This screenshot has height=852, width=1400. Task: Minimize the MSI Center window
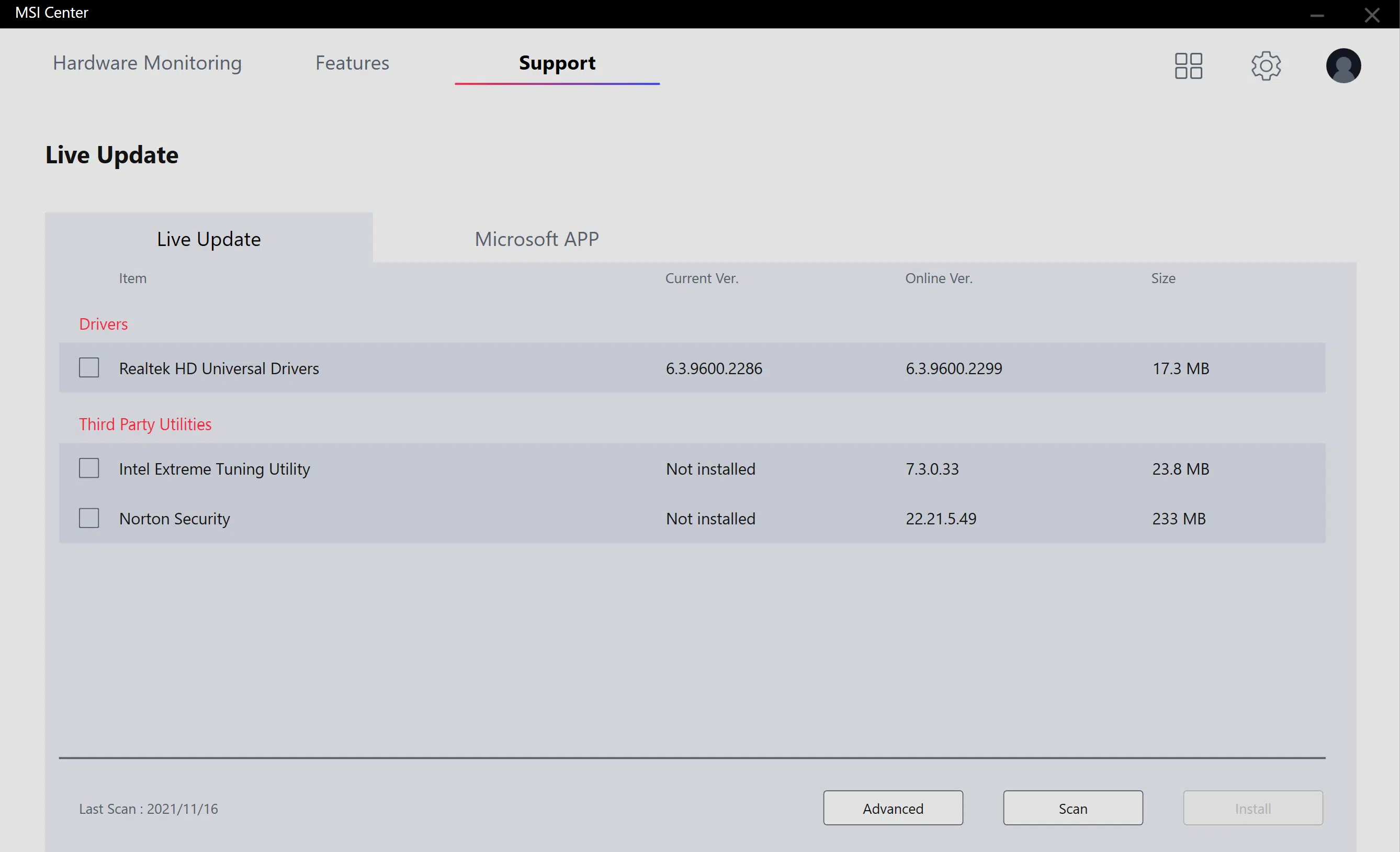tap(1317, 15)
